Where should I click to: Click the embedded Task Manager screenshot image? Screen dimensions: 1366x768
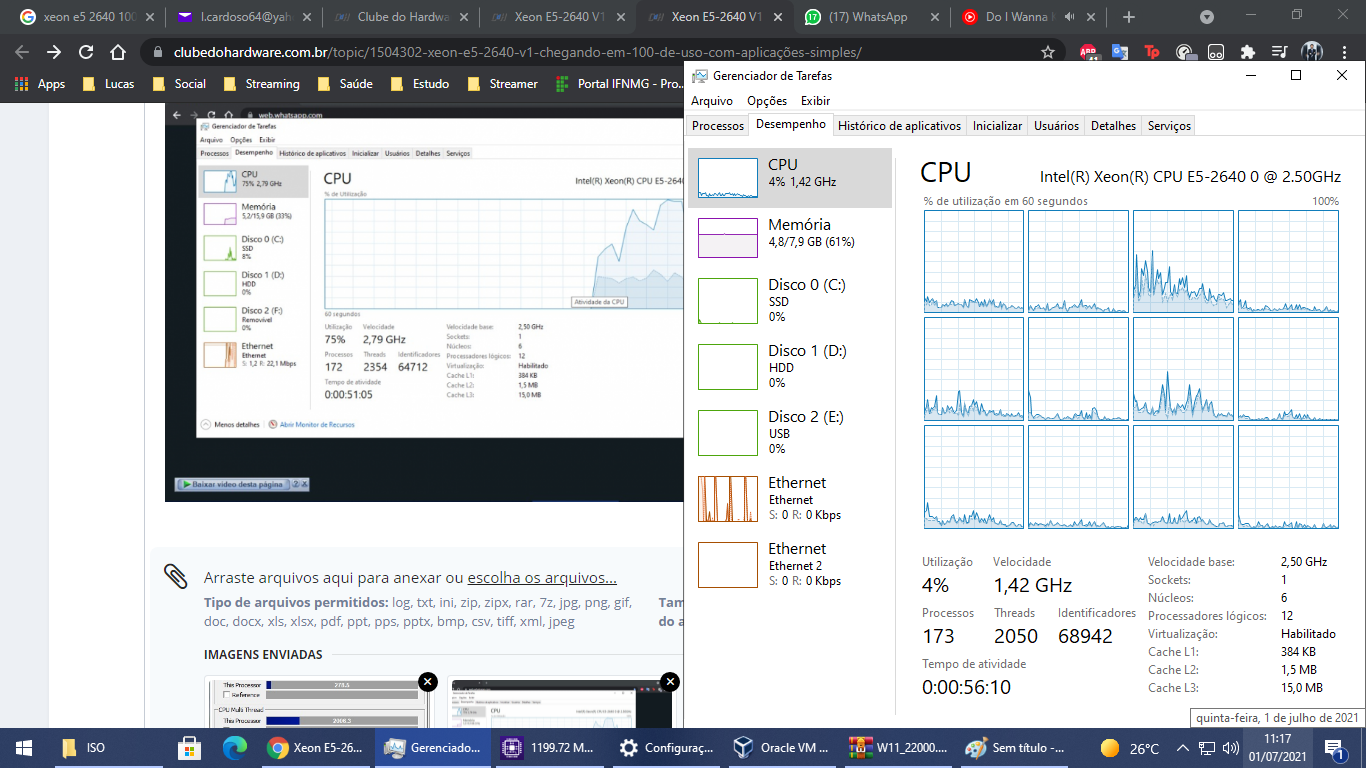[425, 300]
